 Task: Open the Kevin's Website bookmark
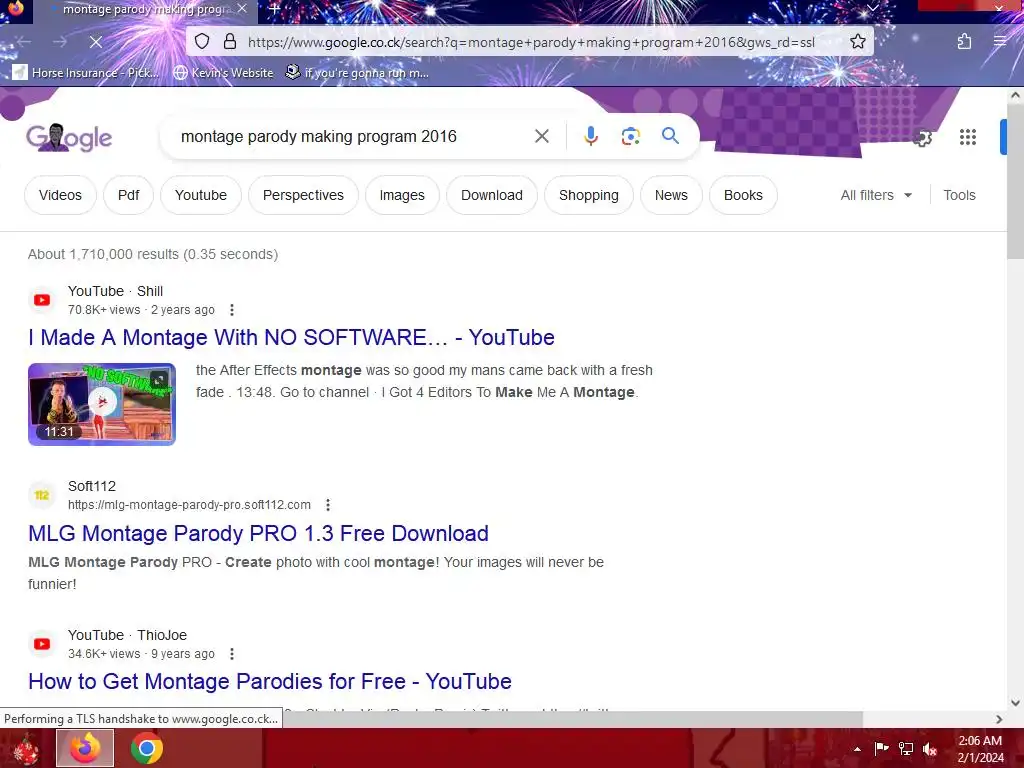[x=223, y=72]
